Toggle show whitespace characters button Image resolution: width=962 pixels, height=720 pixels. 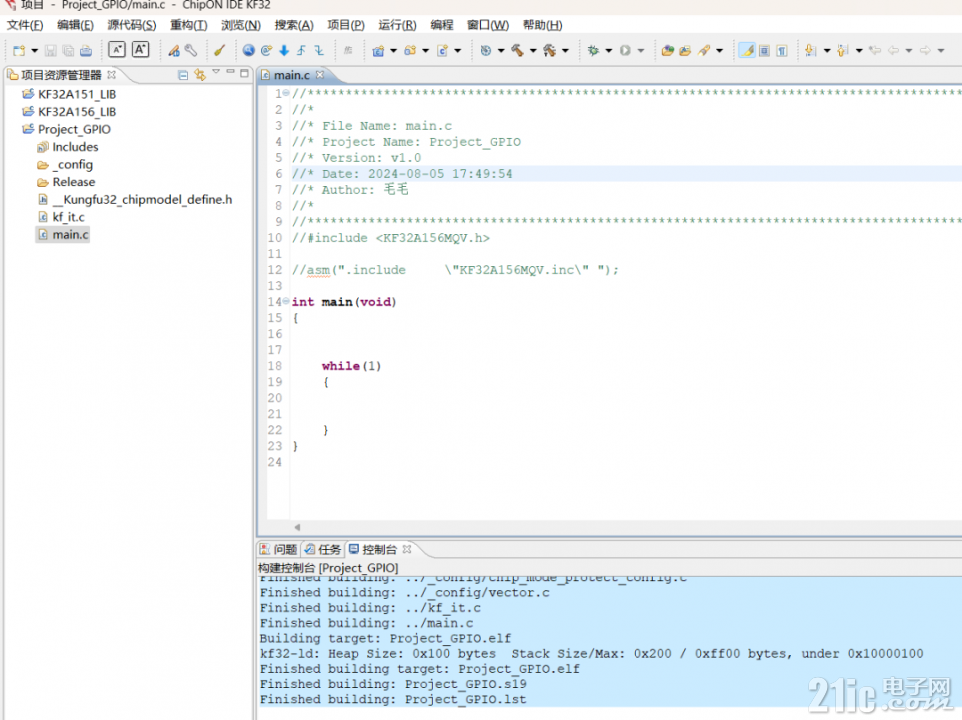[782, 50]
